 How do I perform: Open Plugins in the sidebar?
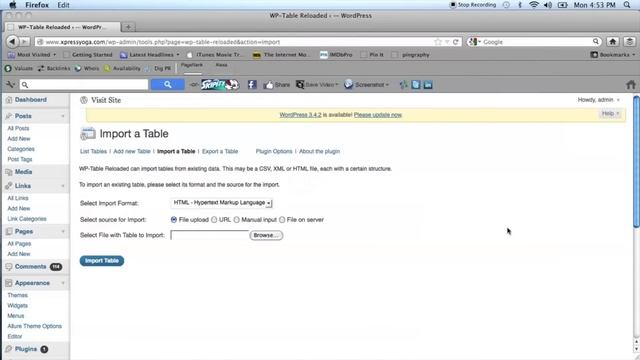click(26, 349)
